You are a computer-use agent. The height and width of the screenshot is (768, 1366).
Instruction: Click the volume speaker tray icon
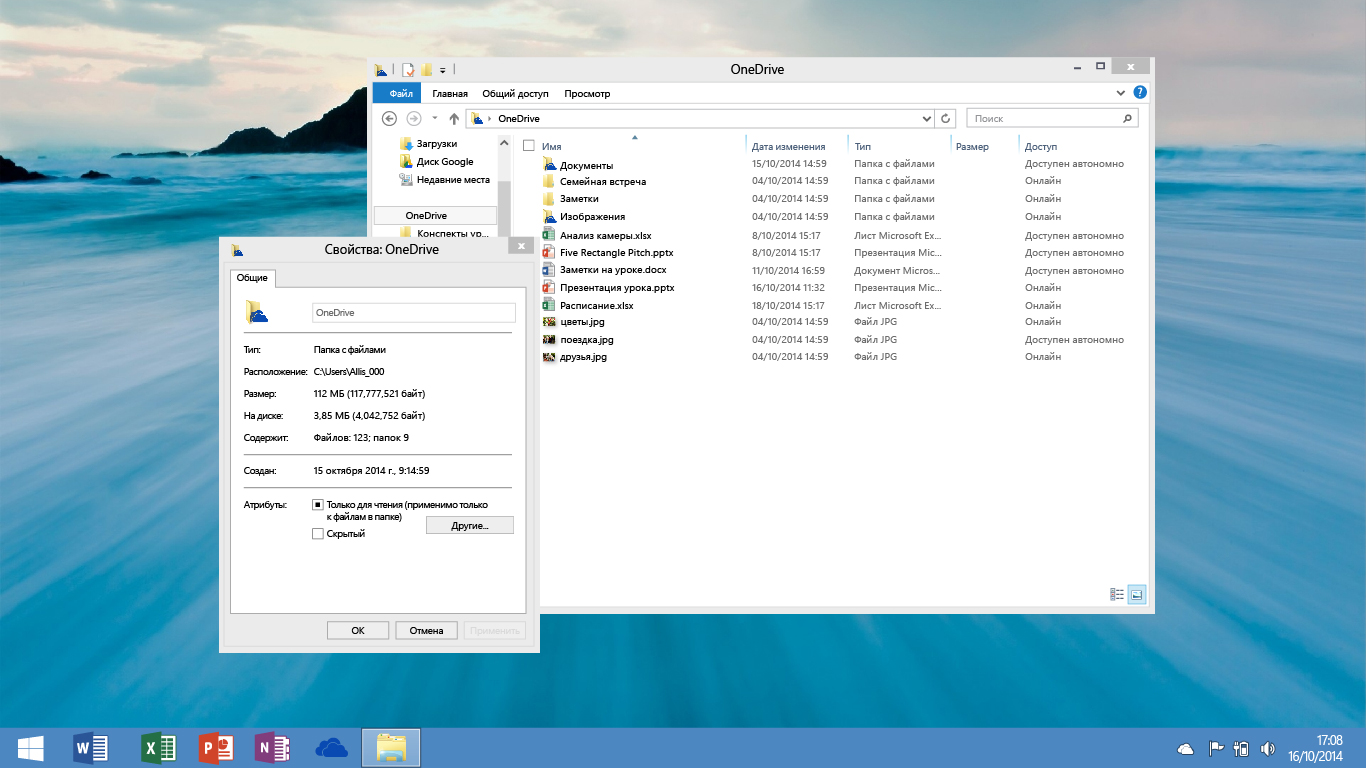point(1268,748)
